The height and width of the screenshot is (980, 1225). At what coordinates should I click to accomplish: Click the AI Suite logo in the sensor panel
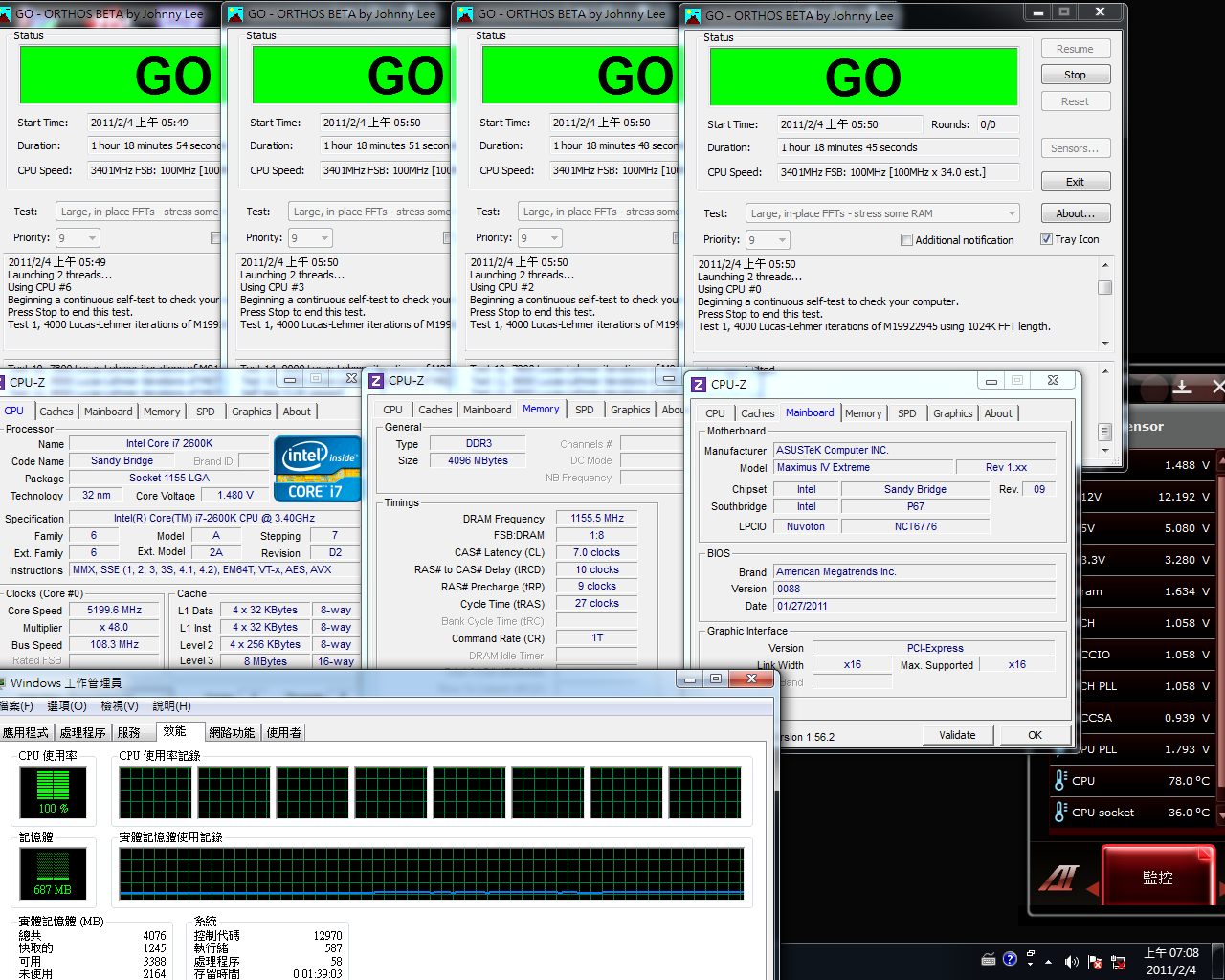[x=1058, y=877]
